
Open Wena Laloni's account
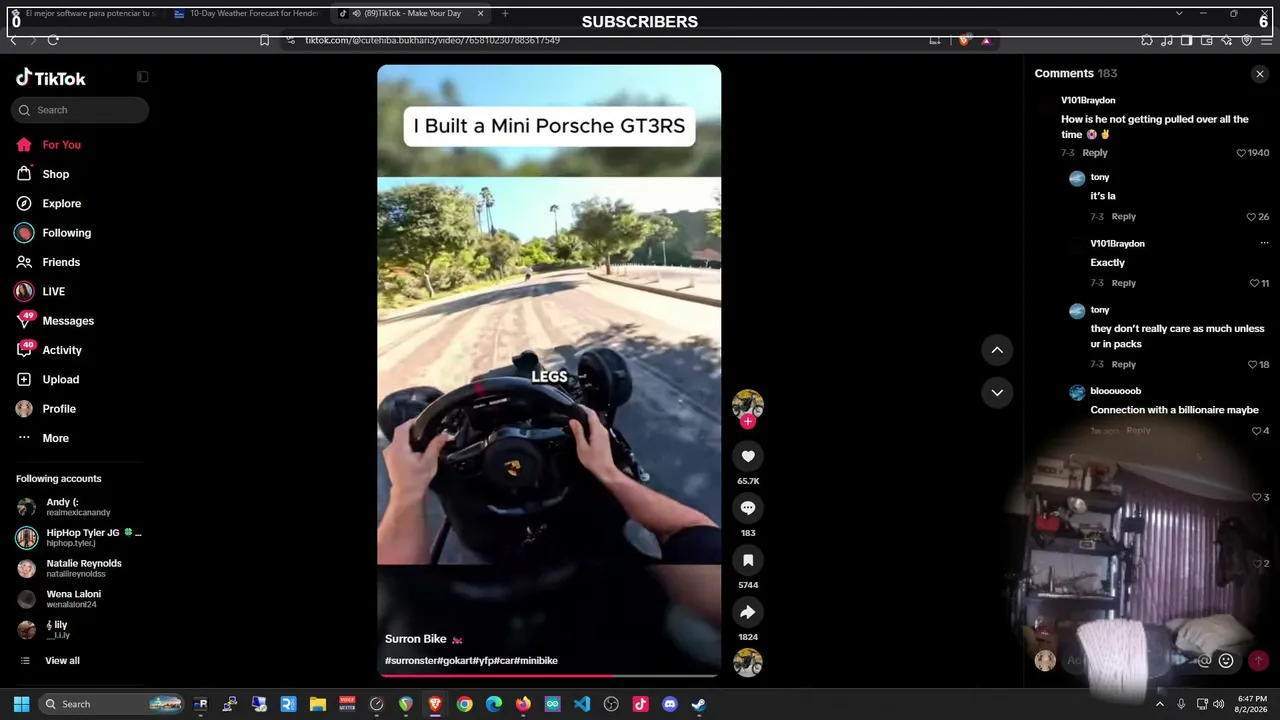(60, 599)
